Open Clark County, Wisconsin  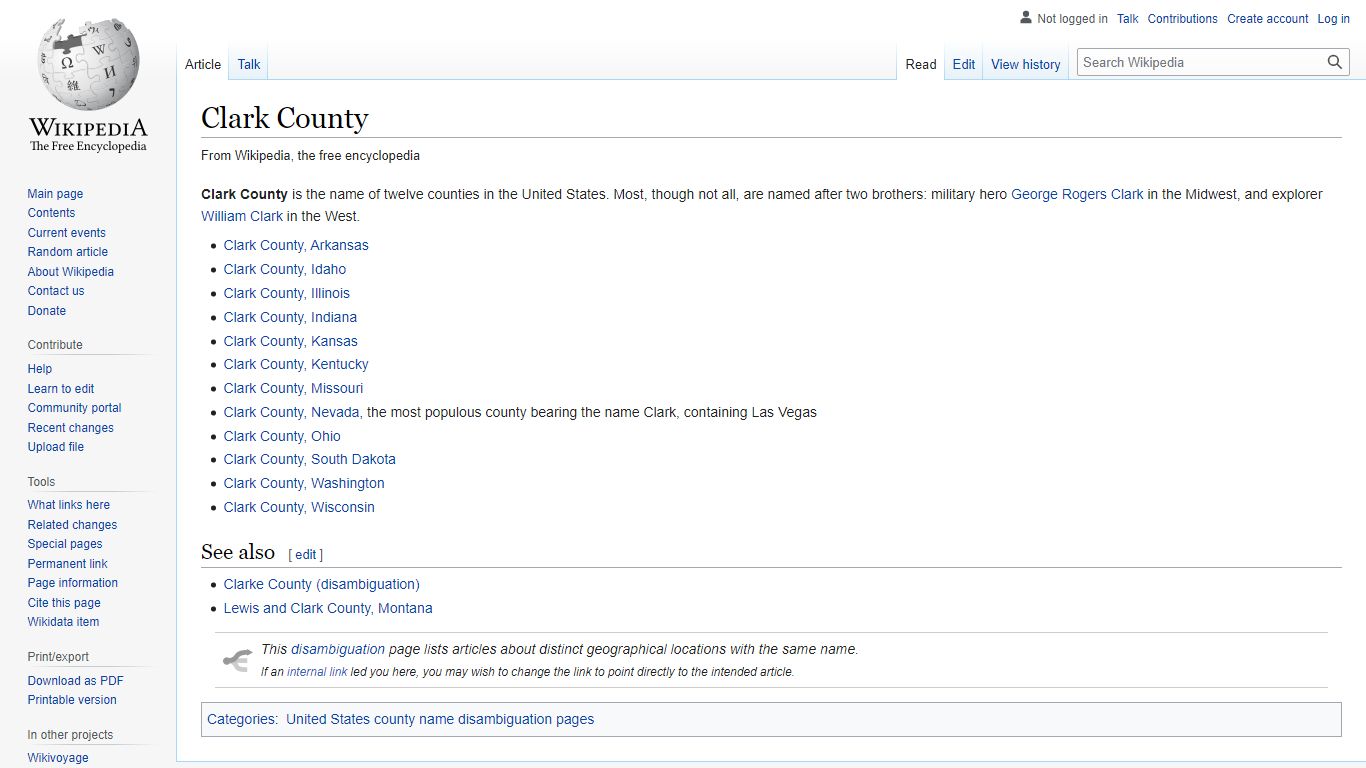(x=299, y=507)
